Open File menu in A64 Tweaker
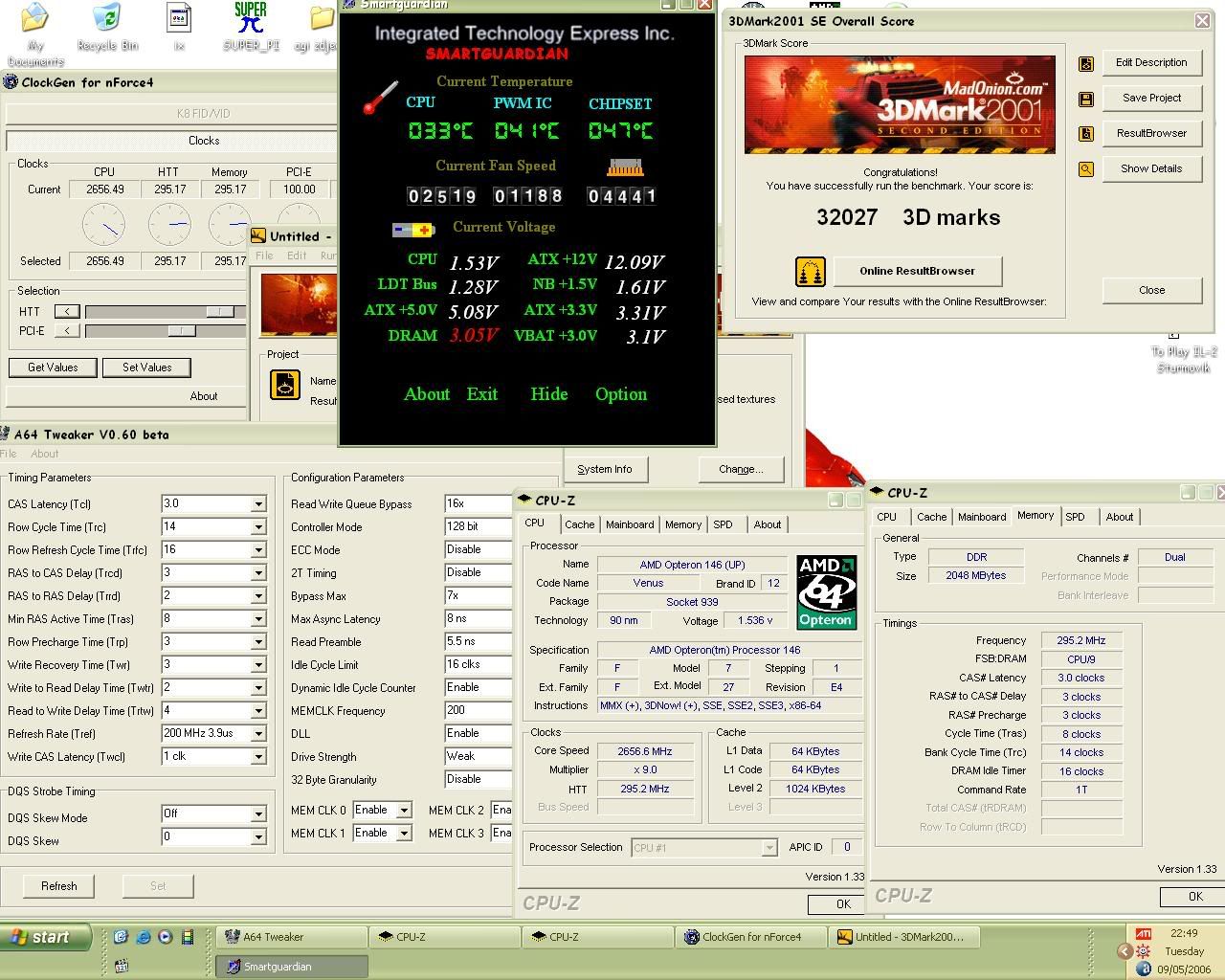This screenshot has height=980, width=1225. pyautogui.click(x=9, y=454)
